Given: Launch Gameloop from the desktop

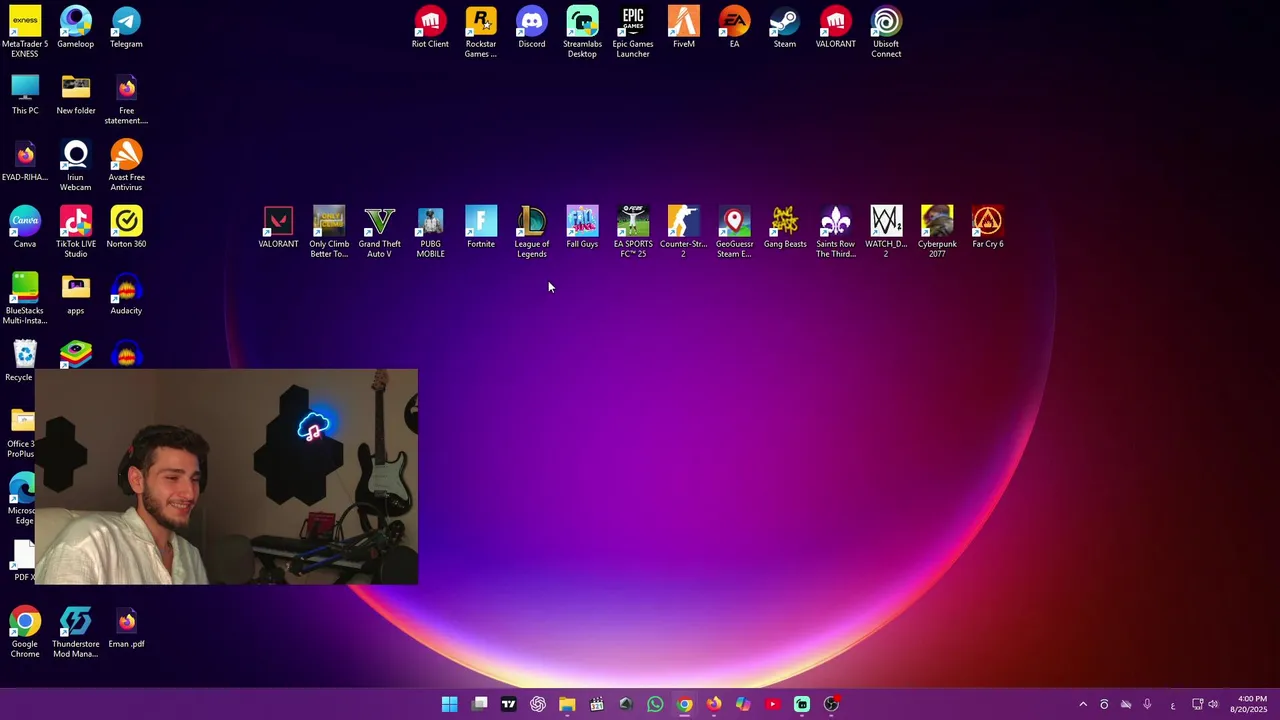Looking at the screenshot, I should 75,27.
